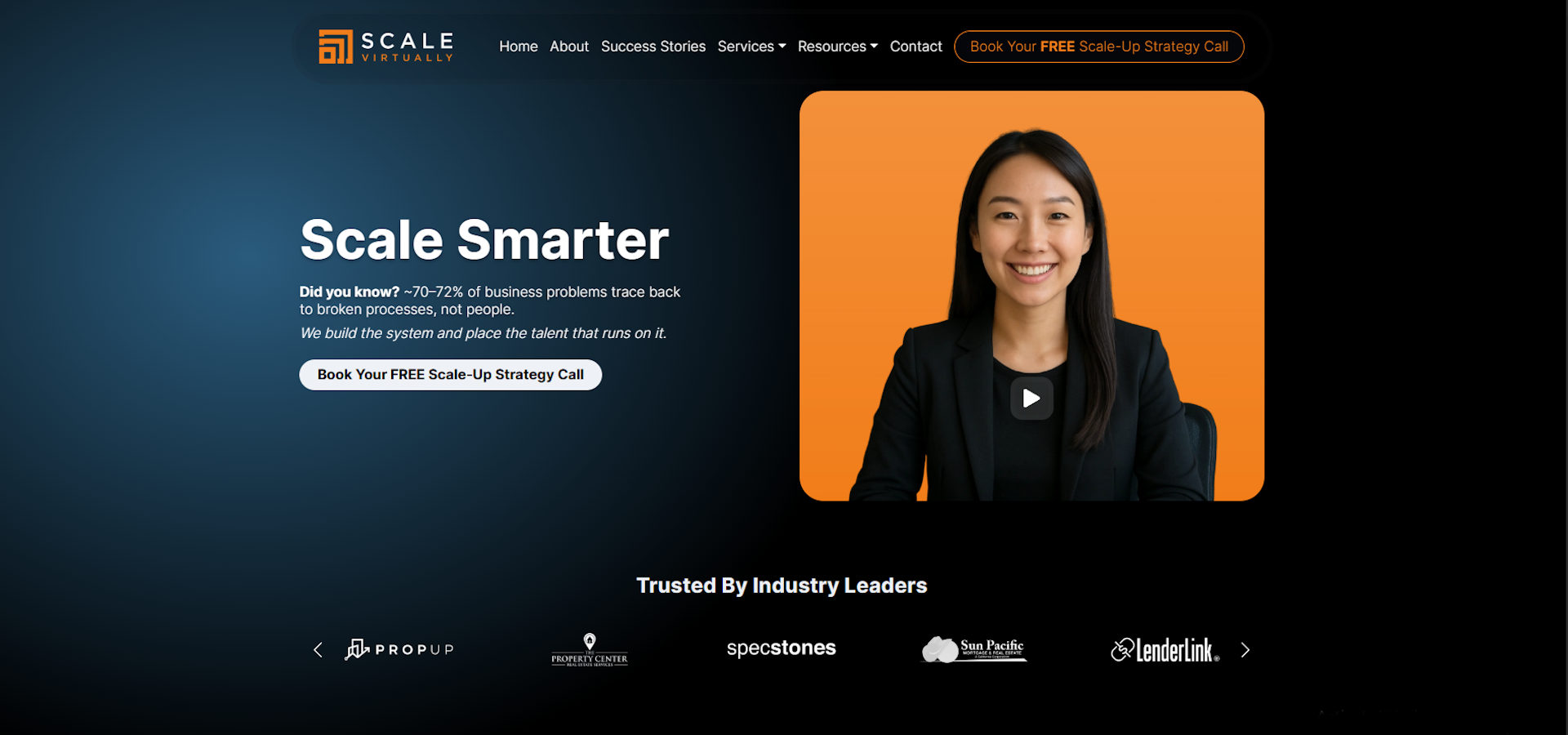Click the Property Center logo

[590, 650]
